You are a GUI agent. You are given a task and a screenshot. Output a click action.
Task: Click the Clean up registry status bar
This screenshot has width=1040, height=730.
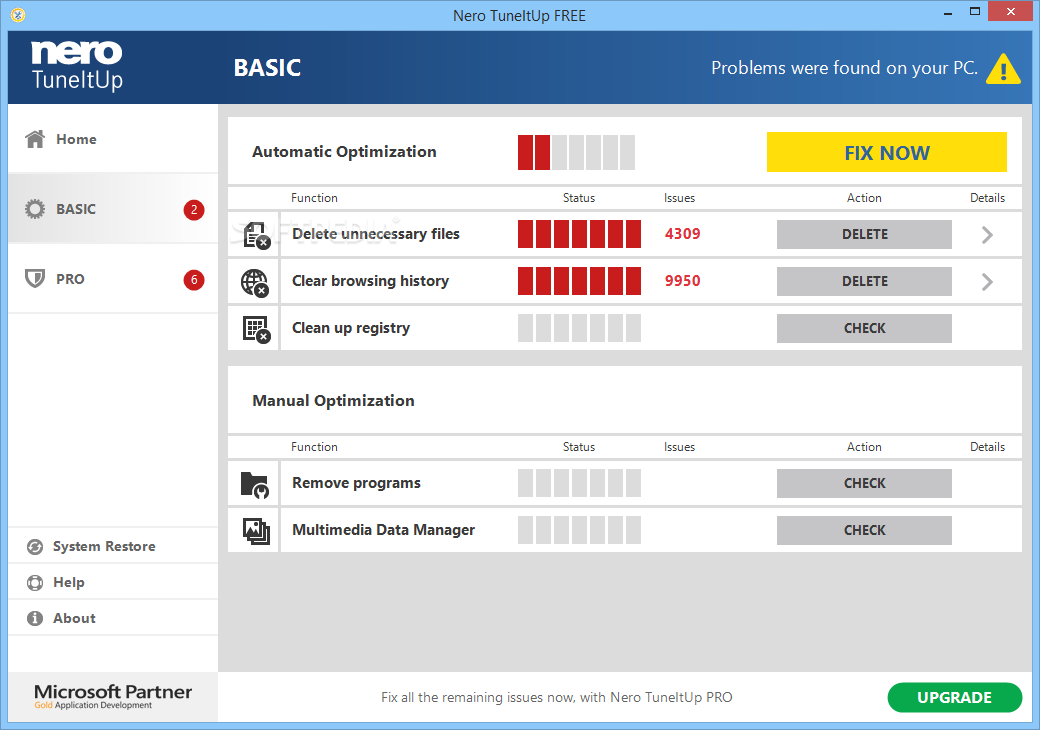[579, 329]
